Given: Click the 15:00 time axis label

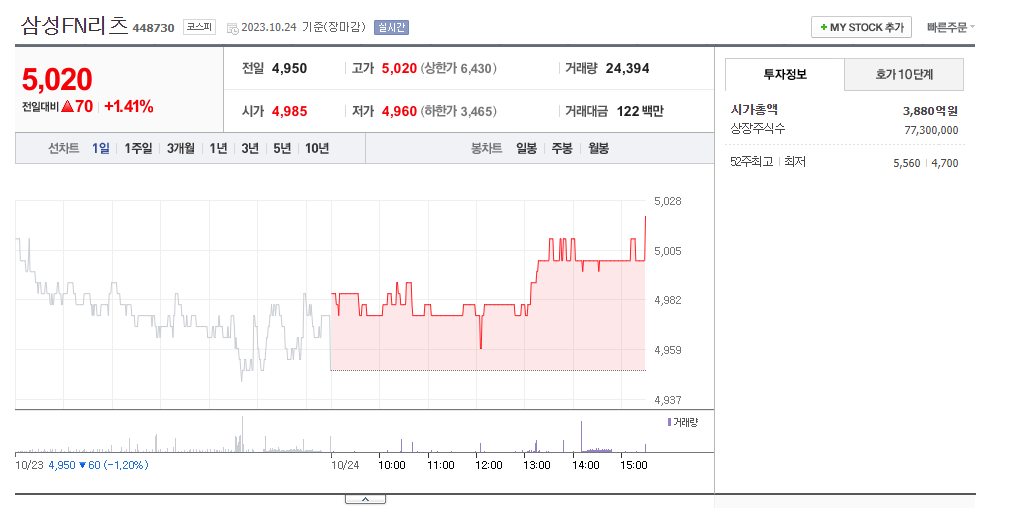Looking at the screenshot, I should pos(633,465).
